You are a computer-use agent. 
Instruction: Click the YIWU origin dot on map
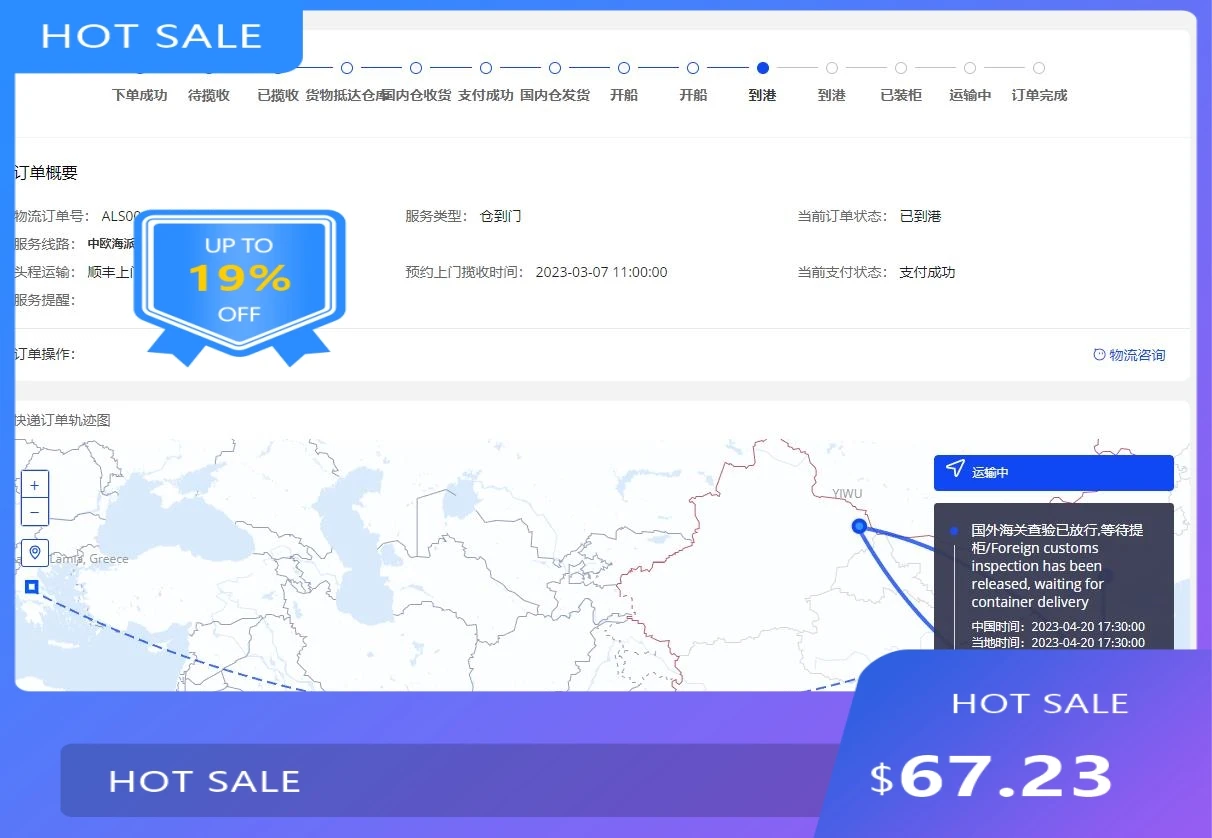[859, 526]
